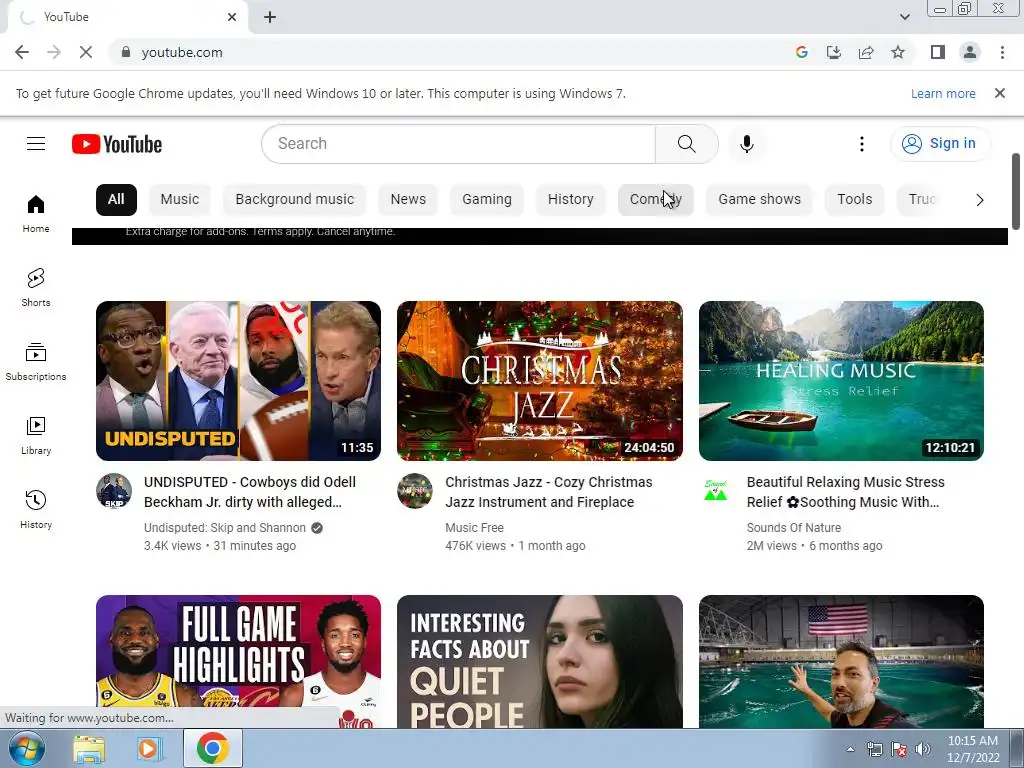Select the History filter chip
Image resolution: width=1024 pixels, height=768 pixels.
570,200
